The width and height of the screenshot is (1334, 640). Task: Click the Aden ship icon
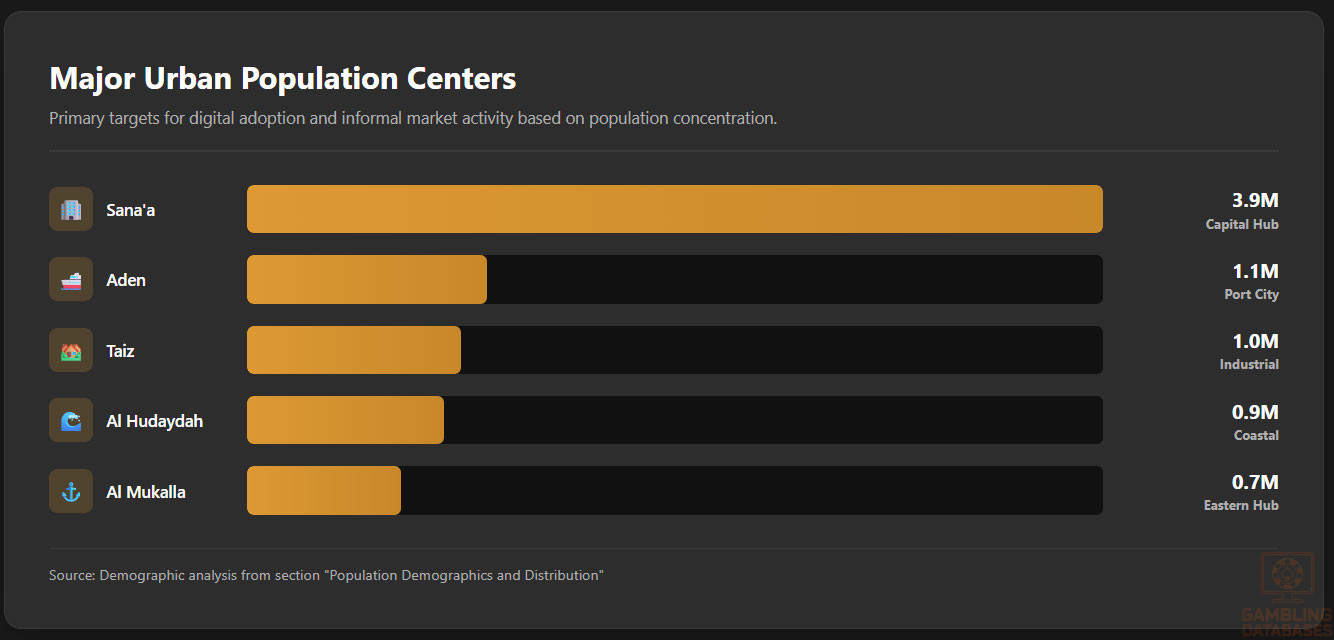coord(71,280)
